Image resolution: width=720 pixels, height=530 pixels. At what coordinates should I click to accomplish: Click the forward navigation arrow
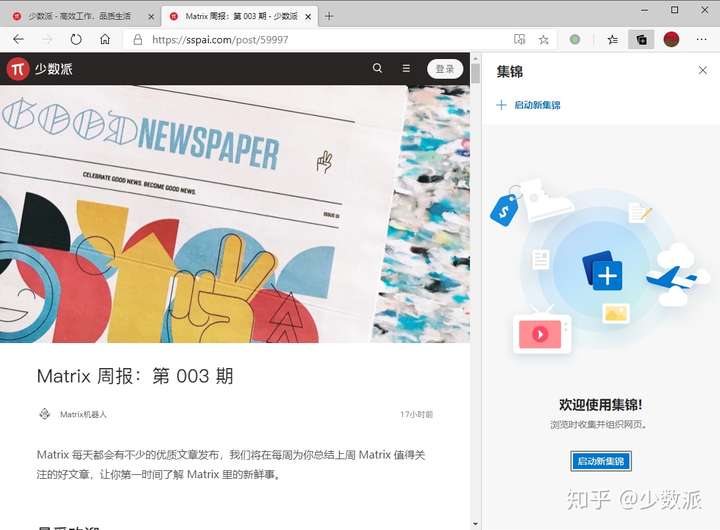47,39
